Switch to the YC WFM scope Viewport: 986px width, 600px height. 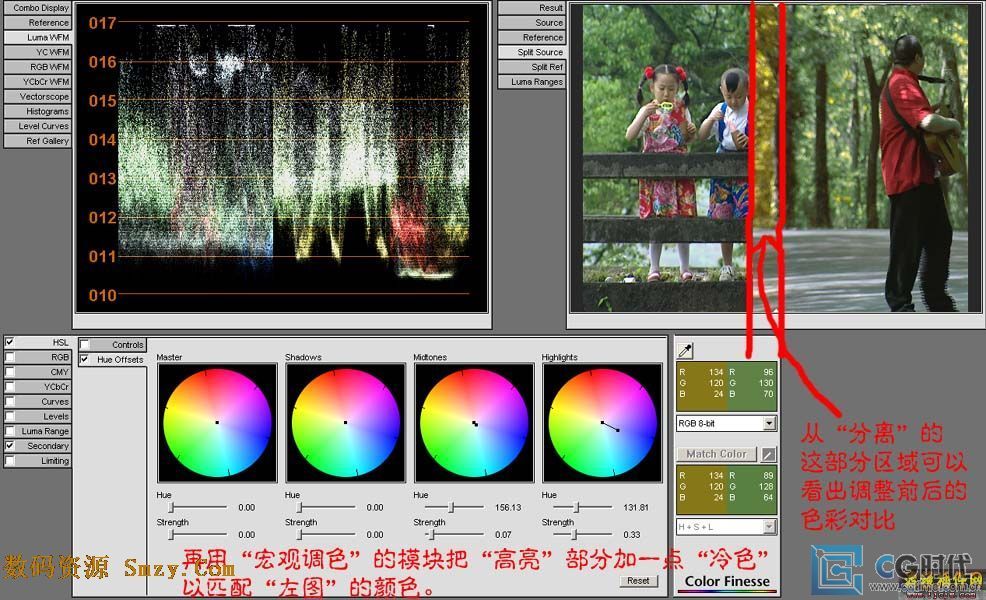click(37, 52)
